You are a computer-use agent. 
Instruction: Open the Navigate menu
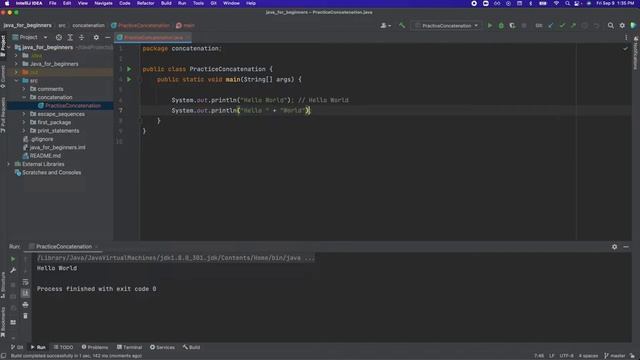point(103,3)
